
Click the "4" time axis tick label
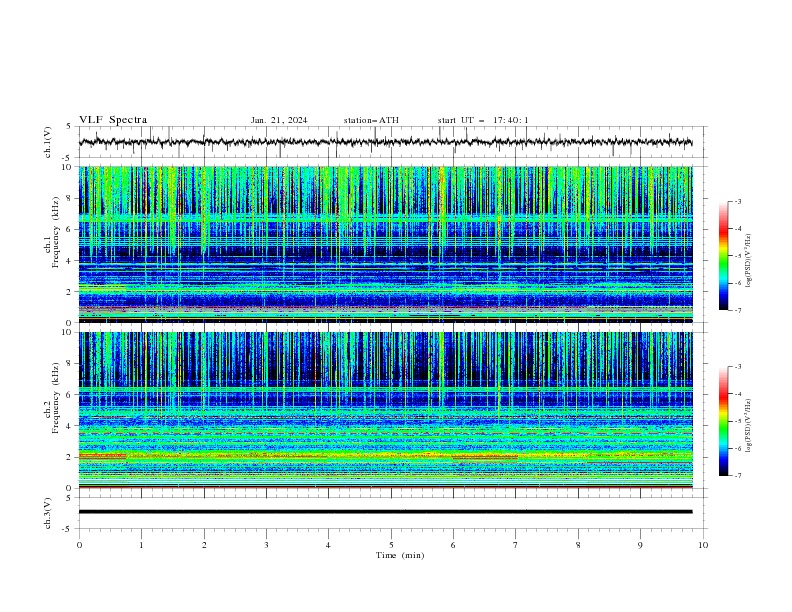coord(328,545)
